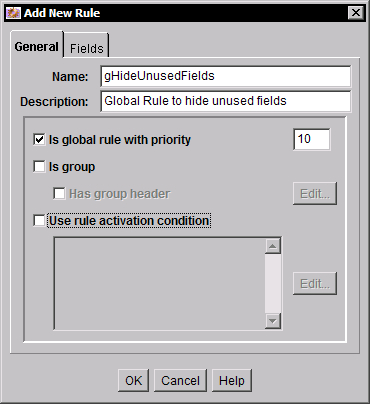Click inside the activation condition text area
Screen dimensions: 370x404
click(160, 284)
